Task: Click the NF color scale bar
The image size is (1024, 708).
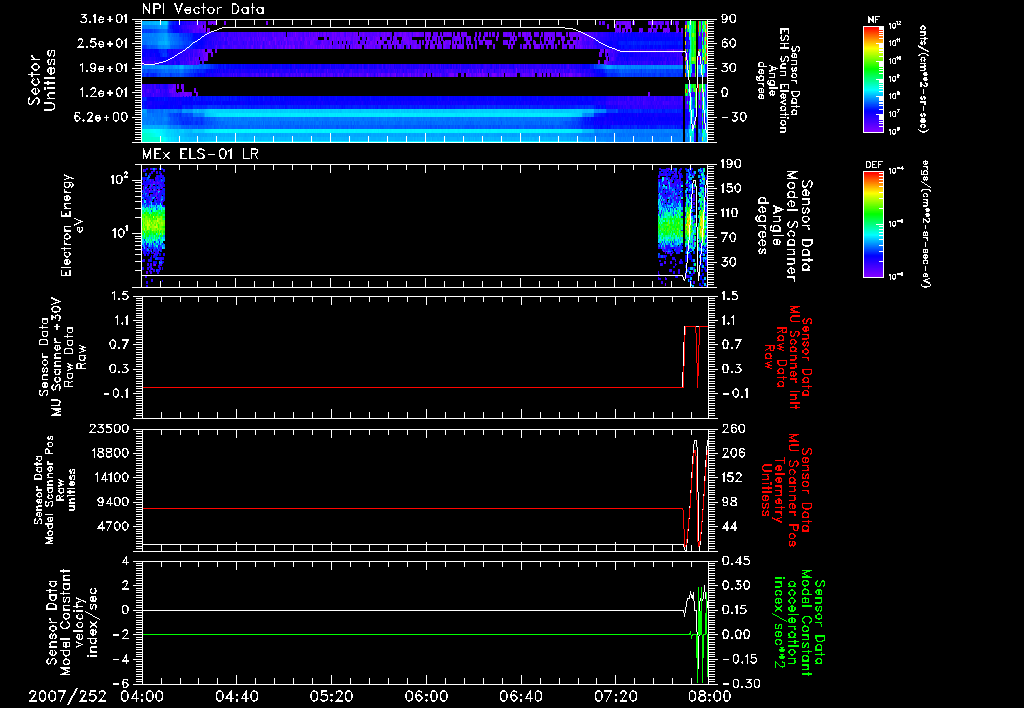Action: (x=873, y=78)
